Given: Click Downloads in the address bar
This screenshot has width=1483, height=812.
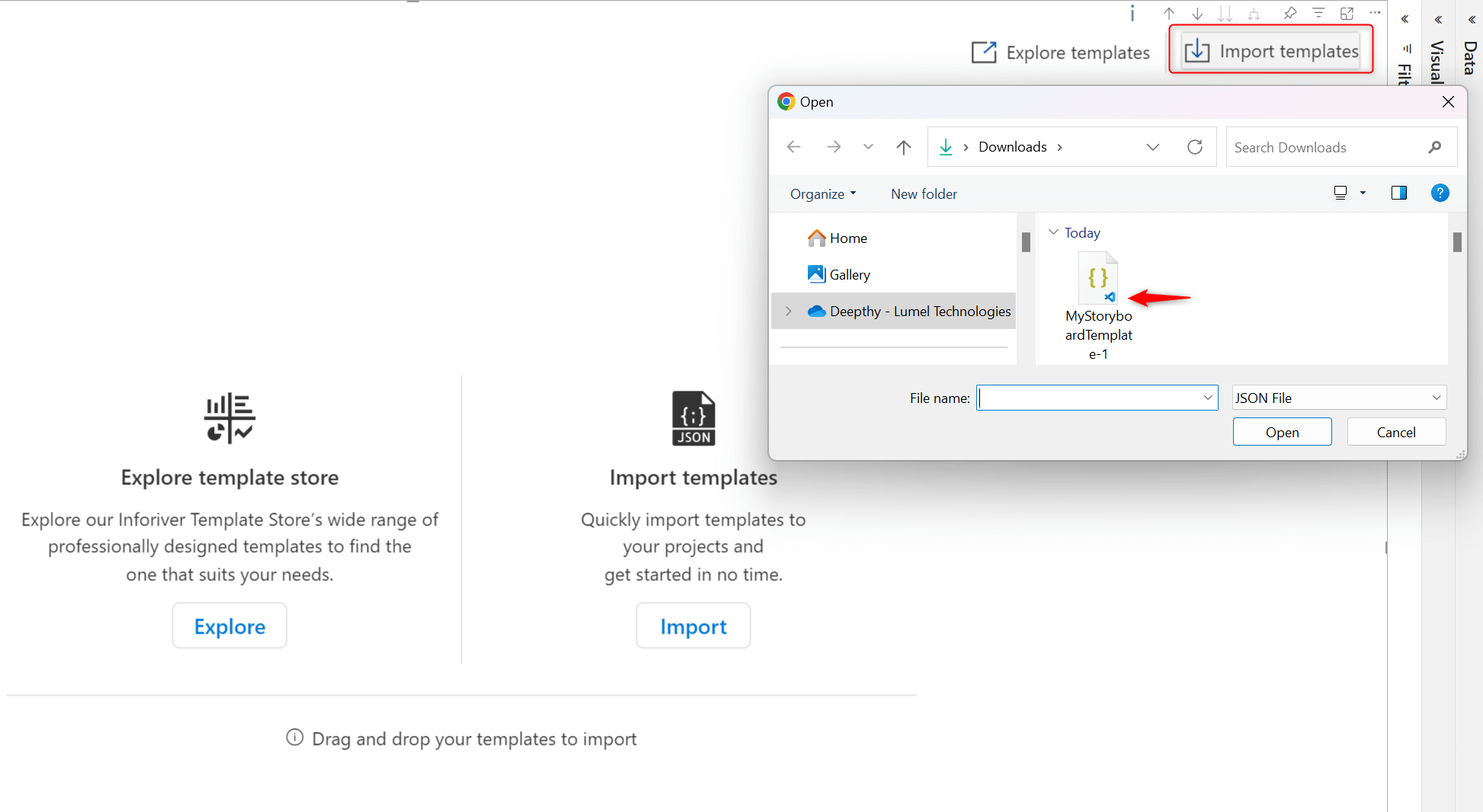Looking at the screenshot, I should point(1013,147).
